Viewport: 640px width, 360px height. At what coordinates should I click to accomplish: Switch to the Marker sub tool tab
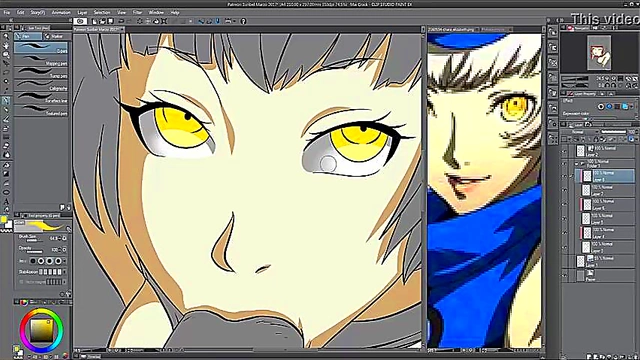(x=56, y=36)
